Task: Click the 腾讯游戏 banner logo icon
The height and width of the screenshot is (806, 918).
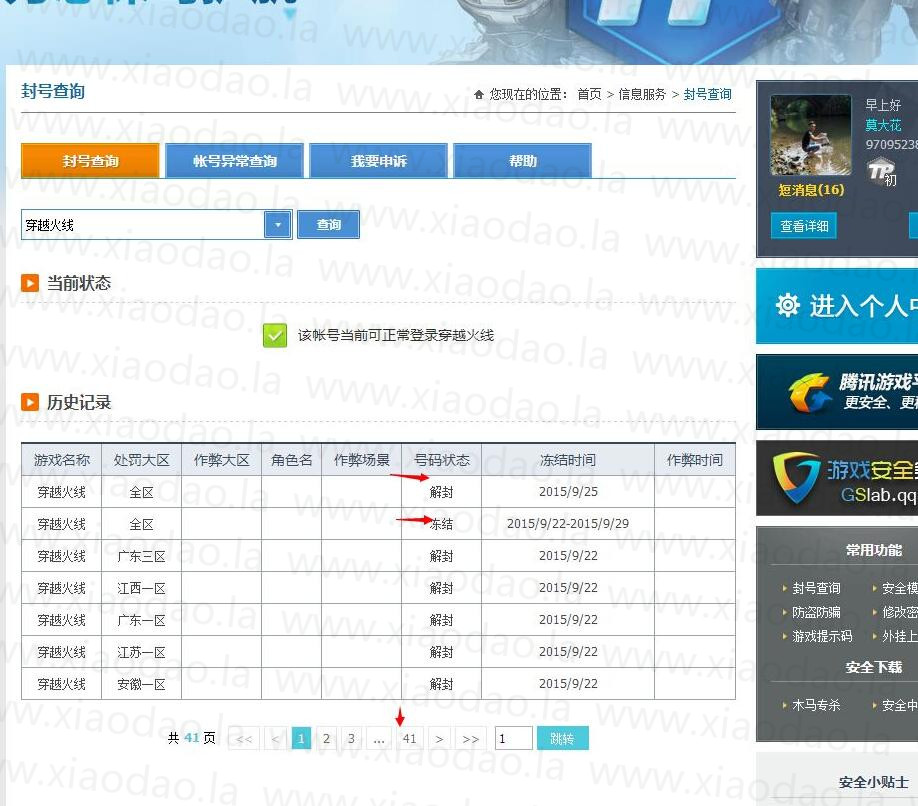Action: pyautogui.click(x=810, y=393)
